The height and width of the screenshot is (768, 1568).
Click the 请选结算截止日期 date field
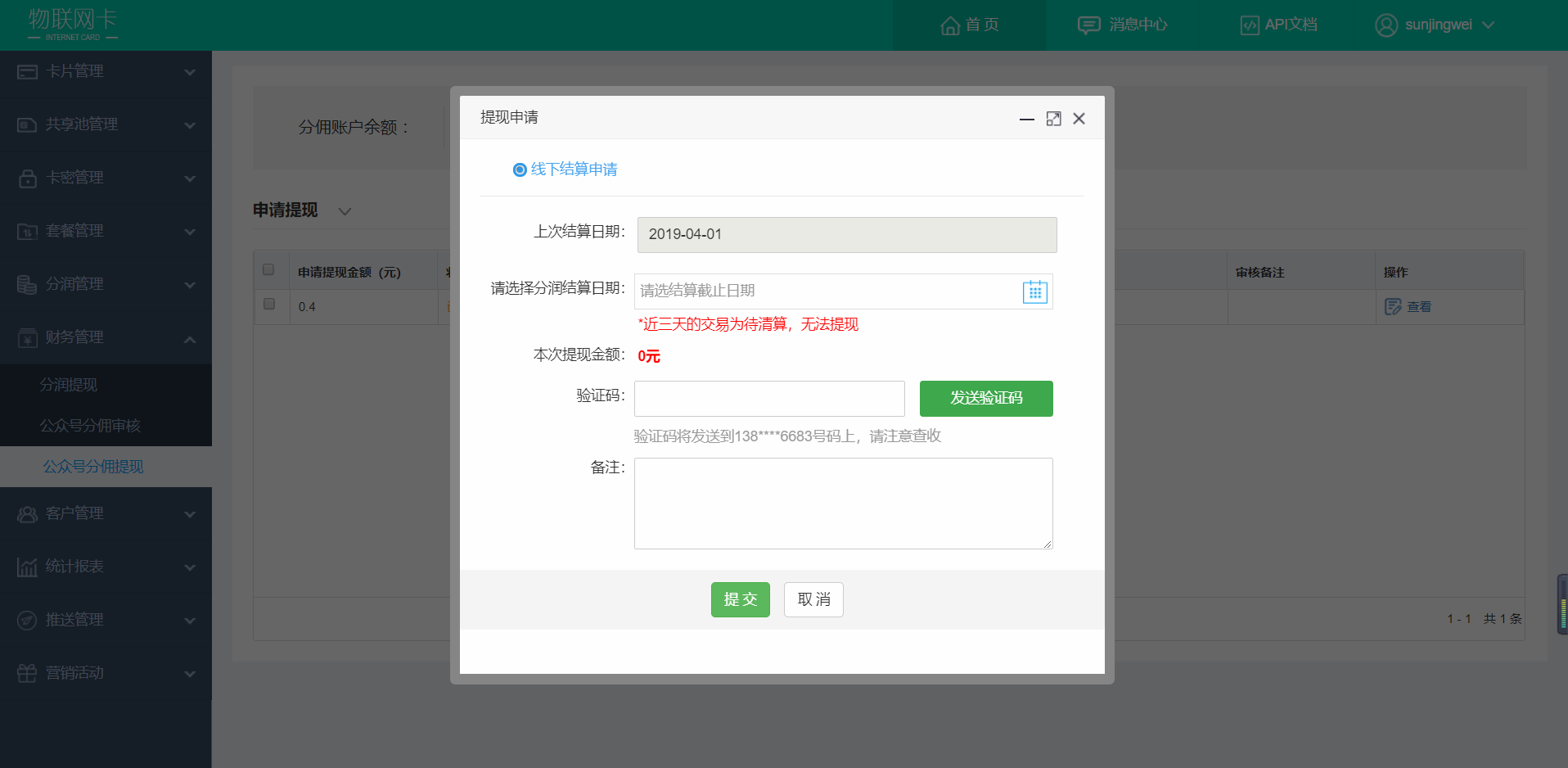[x=844, y=291]
